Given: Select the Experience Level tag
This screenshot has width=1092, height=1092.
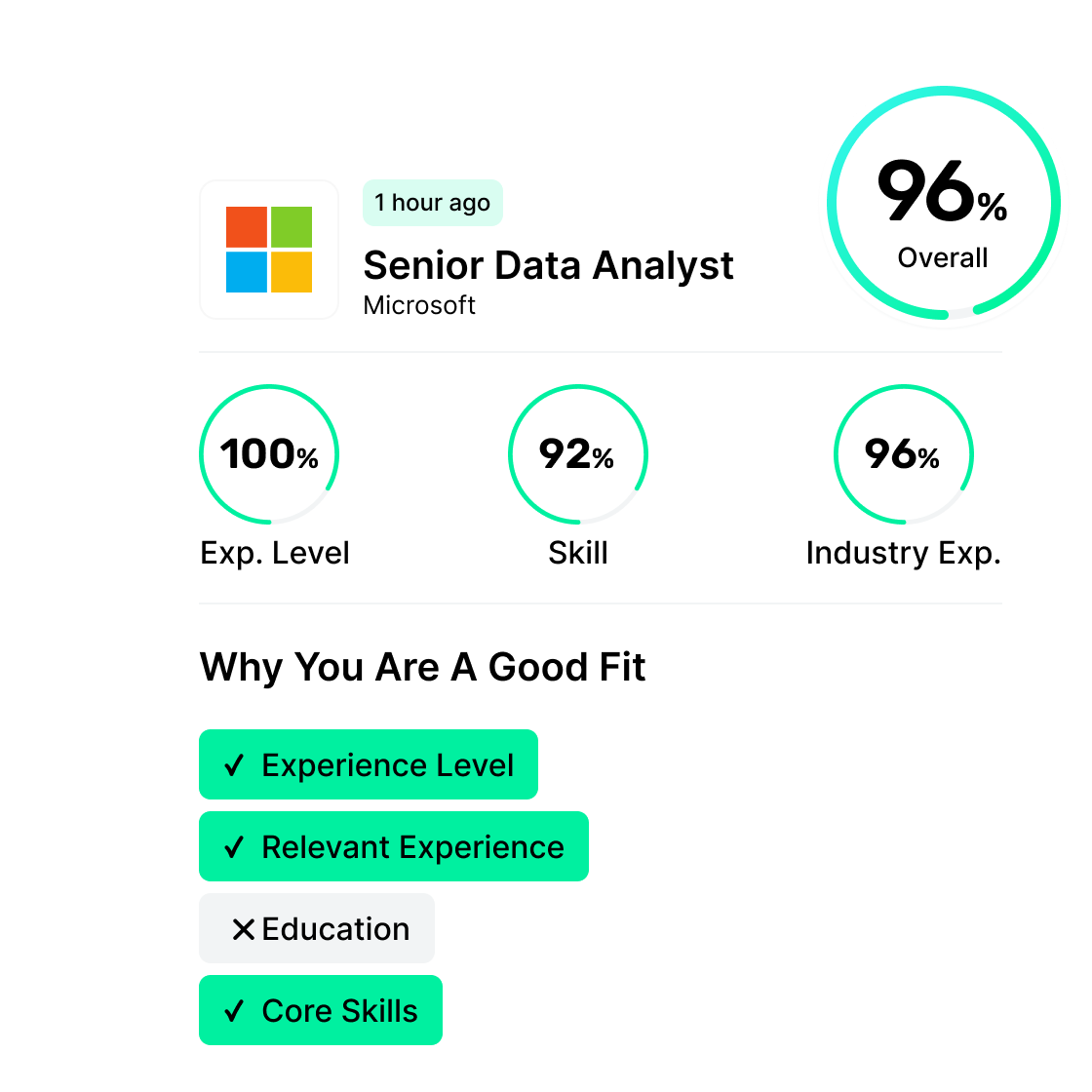Looking at the screenshot, I should click(x=369, y=764).
